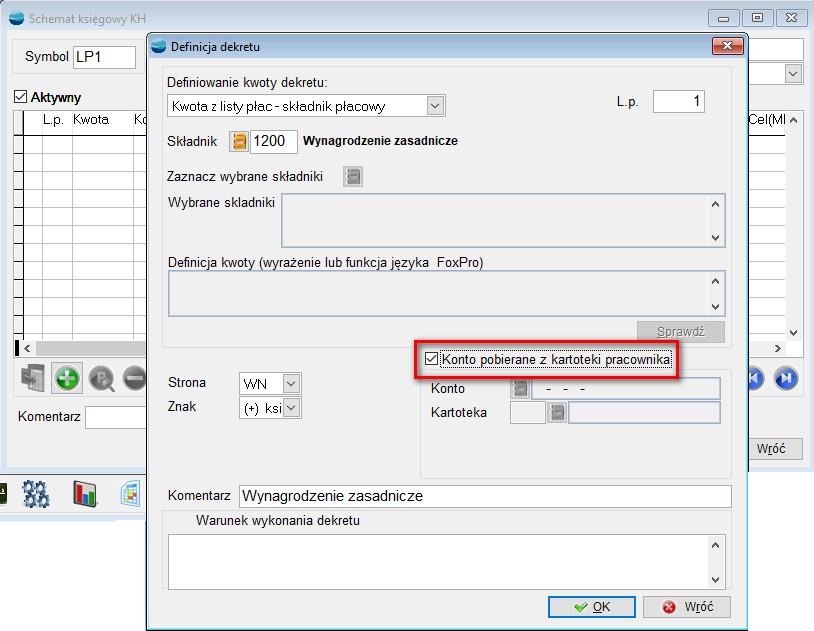The width and height of the screenshot is (814, 631).
Task: Click down scroll arrow of Schemat table
Action: (793, 332)
